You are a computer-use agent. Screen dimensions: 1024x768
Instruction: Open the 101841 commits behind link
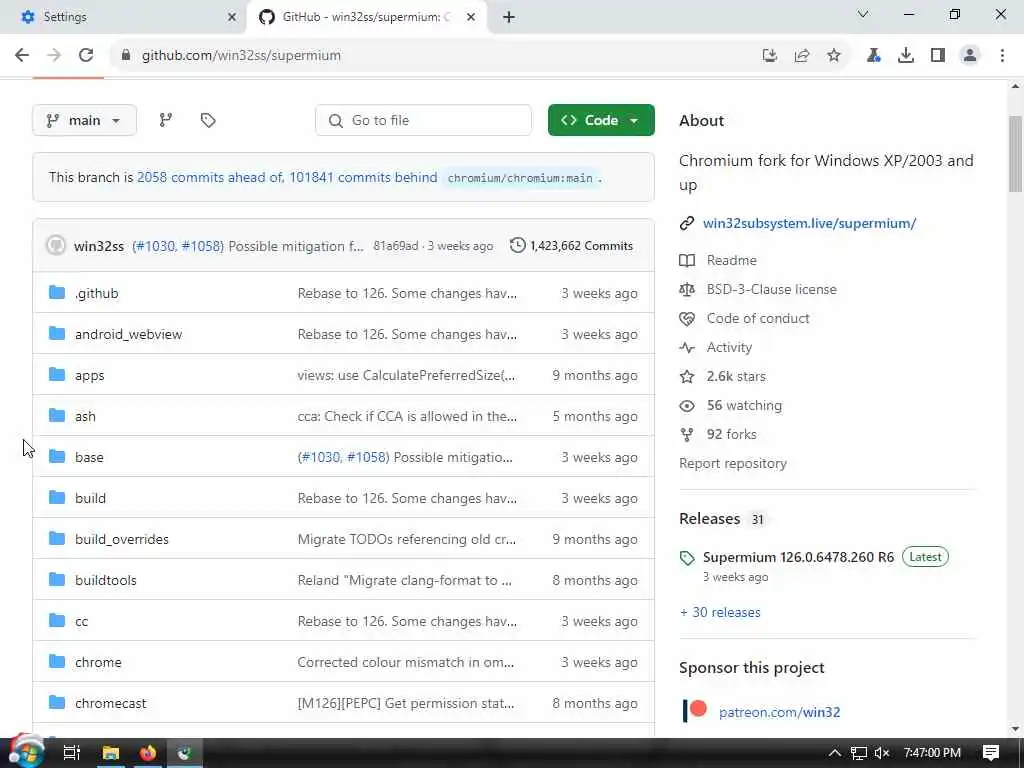(x=363, y=178)
